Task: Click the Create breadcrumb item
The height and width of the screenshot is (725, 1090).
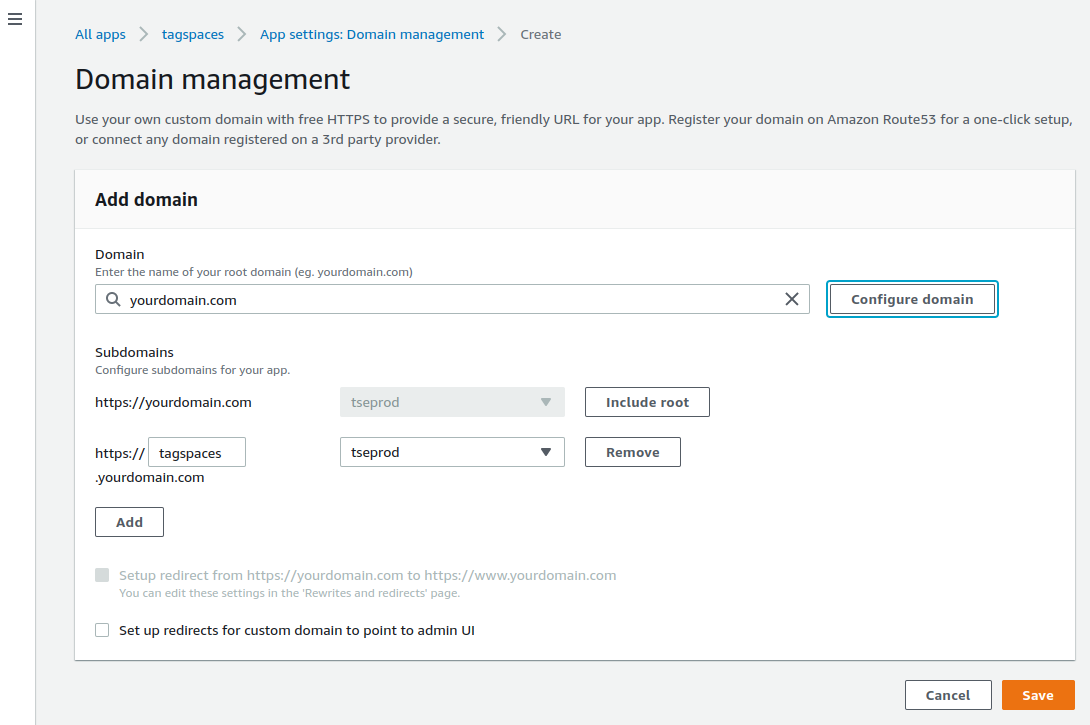Action: (541, 35)
